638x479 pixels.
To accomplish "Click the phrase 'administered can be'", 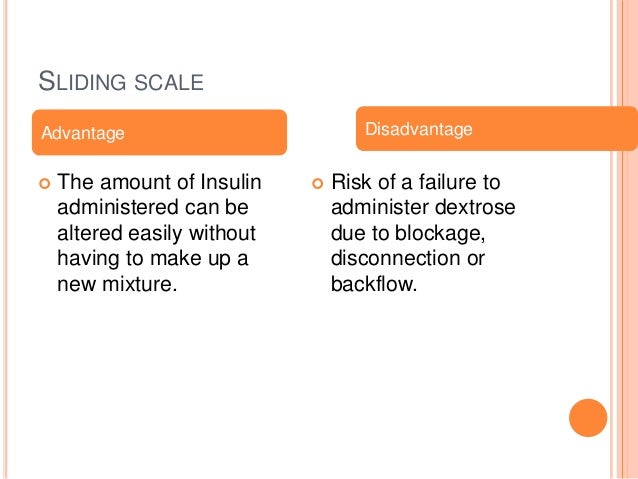I will pyautogui.click(x=153, y=207).
